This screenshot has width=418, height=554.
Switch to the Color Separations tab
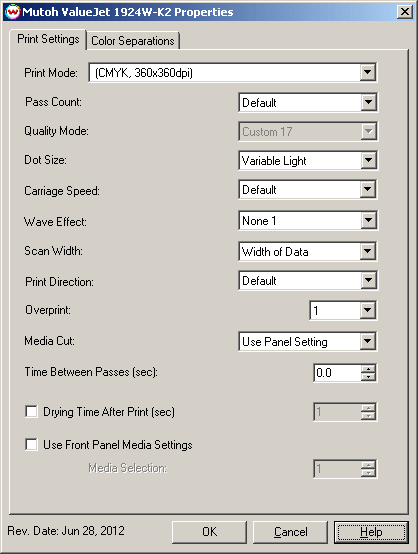[x=133, y=41]
